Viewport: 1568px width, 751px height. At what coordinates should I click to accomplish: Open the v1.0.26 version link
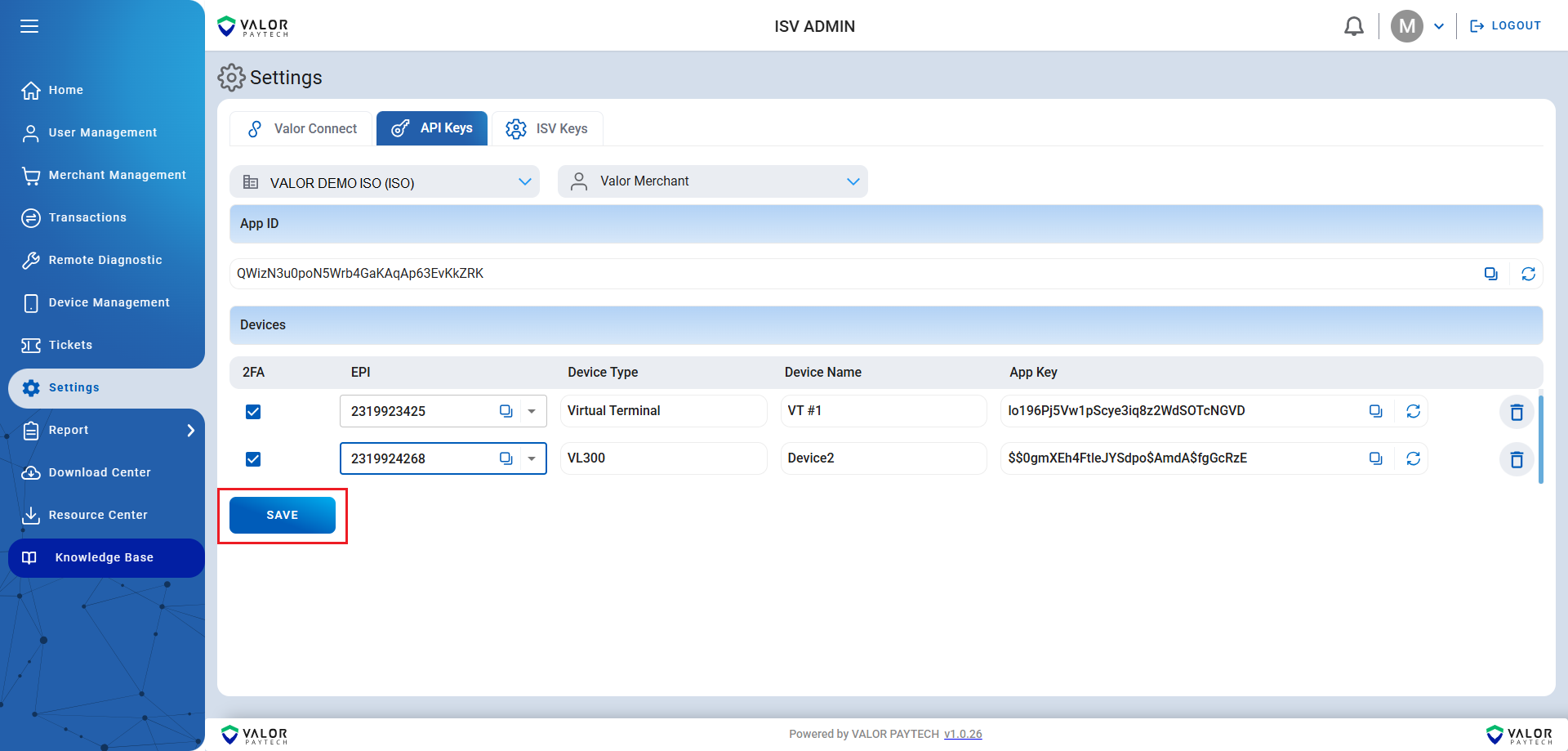click(x=963, y=734)
